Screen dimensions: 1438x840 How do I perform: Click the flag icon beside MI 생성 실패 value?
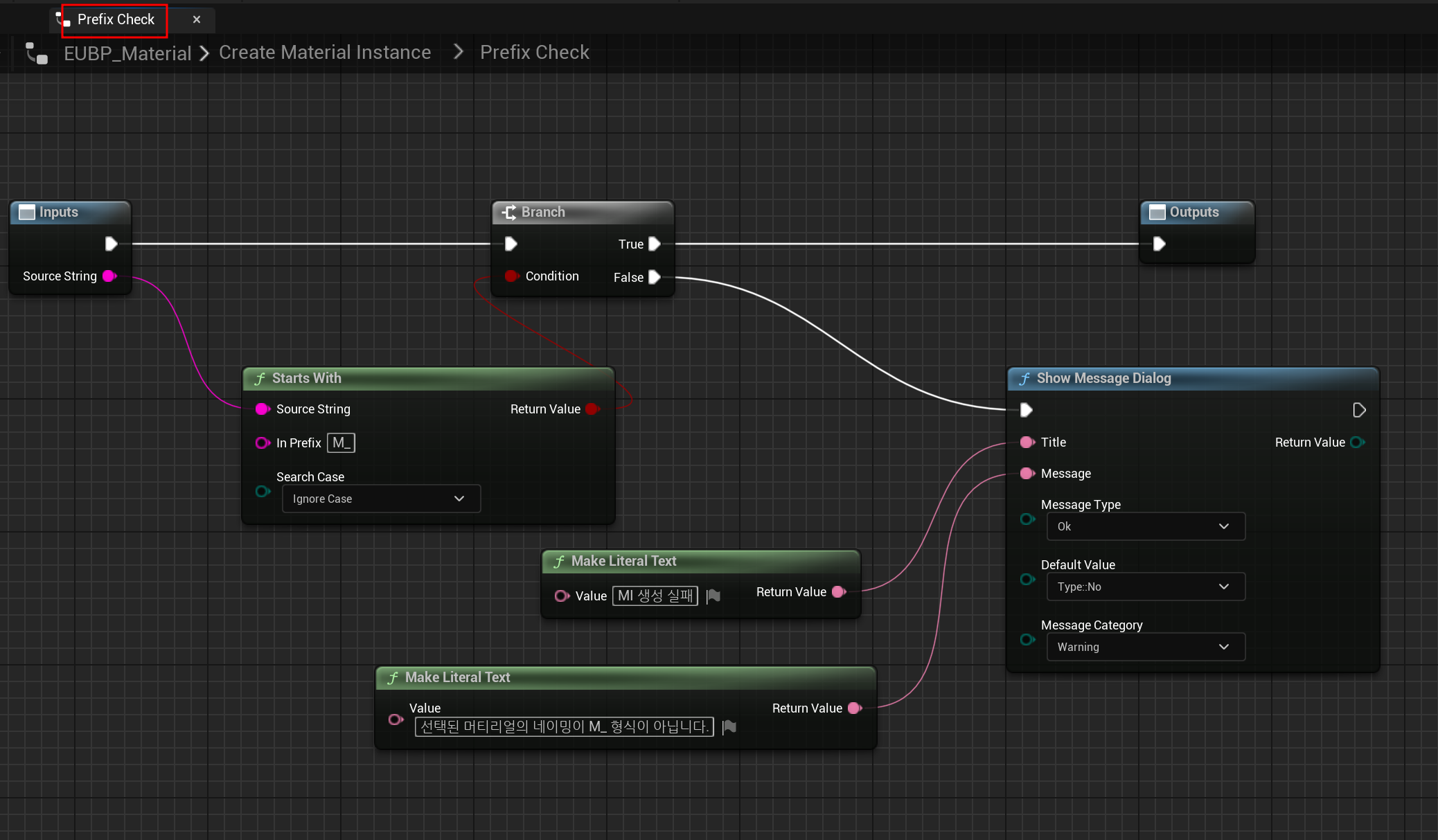pos(713,596)
